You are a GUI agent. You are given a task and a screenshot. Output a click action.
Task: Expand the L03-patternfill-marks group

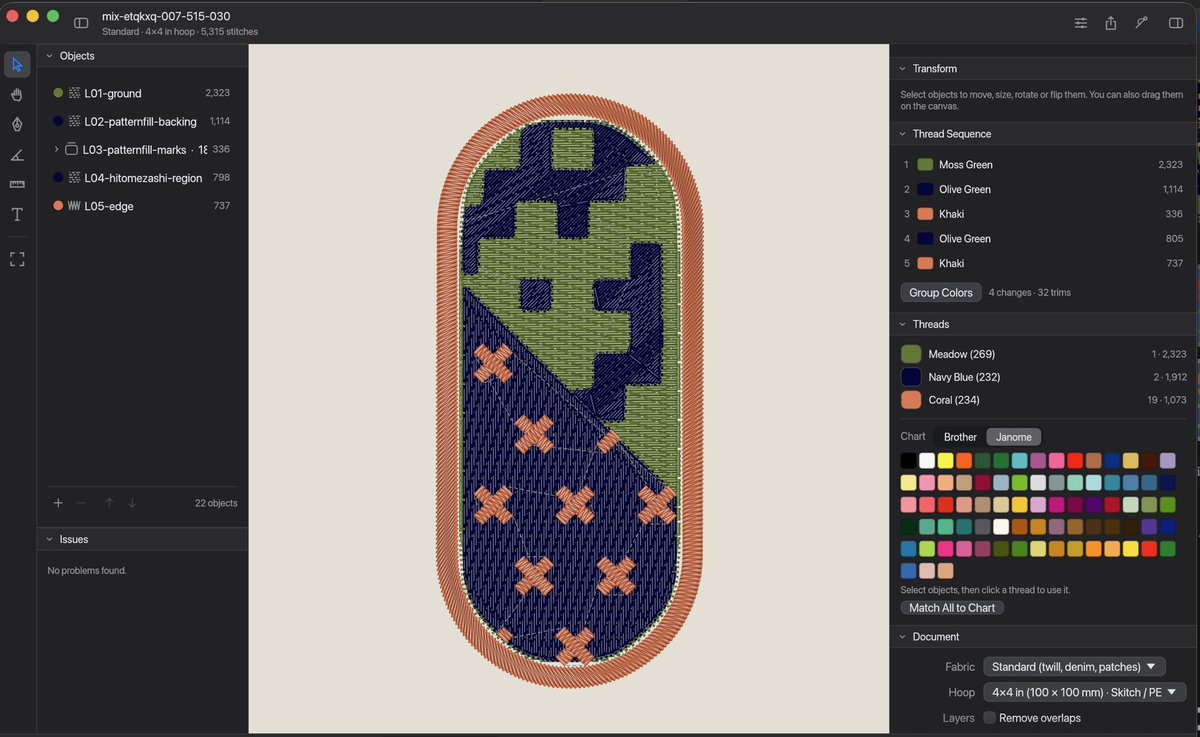(56, 149)
